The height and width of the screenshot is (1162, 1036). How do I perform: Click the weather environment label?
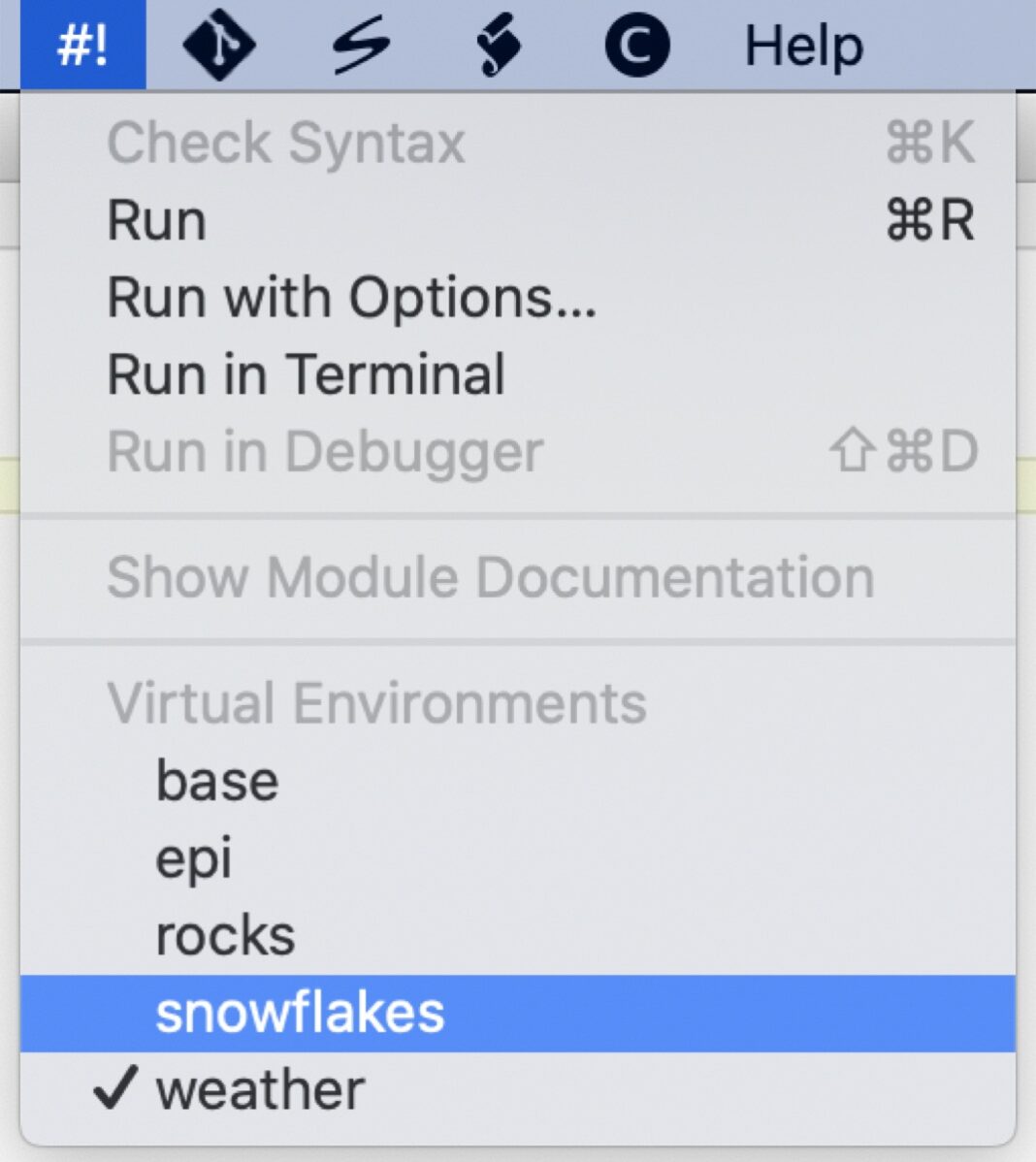260,1090
